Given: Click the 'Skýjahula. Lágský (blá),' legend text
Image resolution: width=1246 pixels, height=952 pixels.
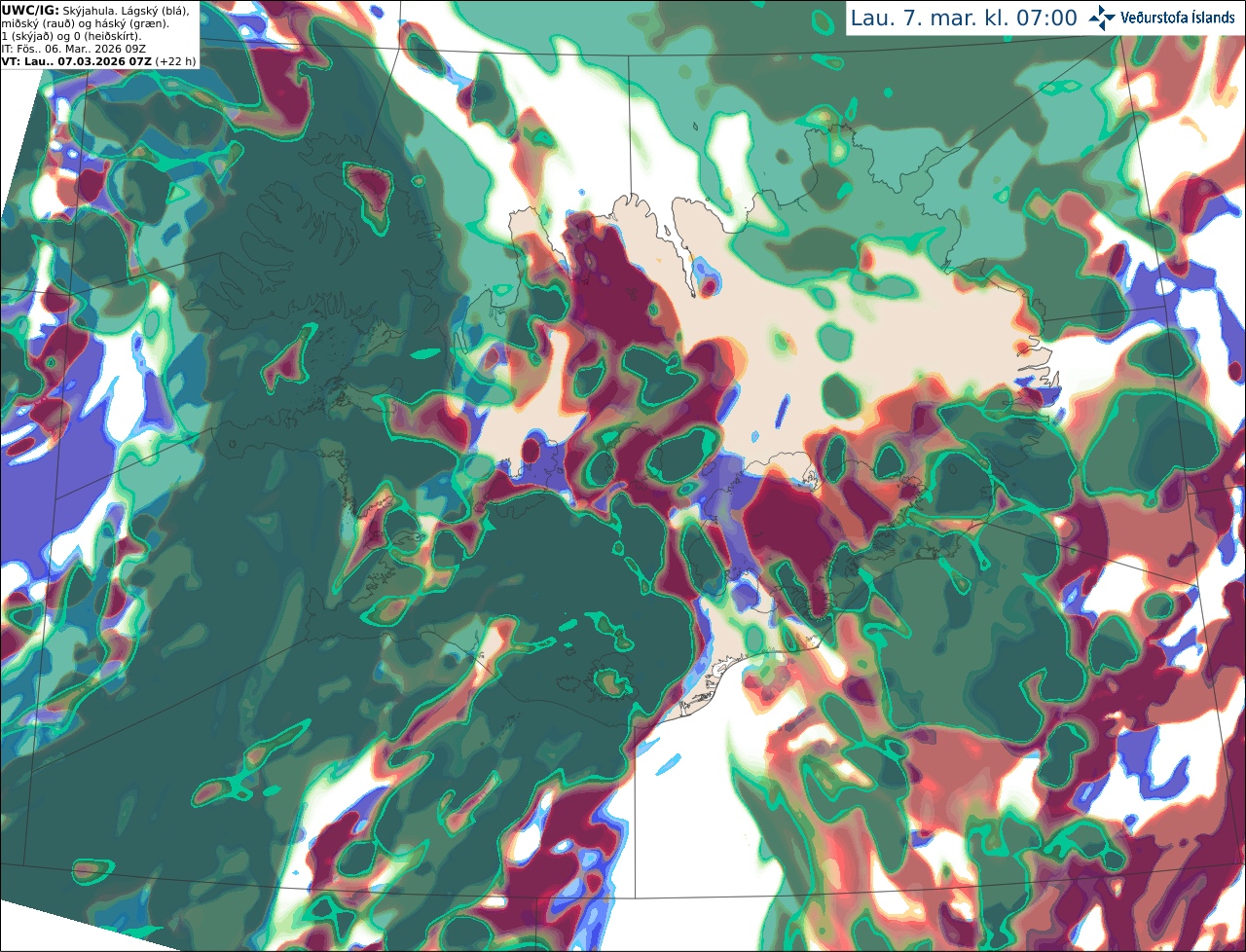Looking at the screenshot, I should (128, 11).
